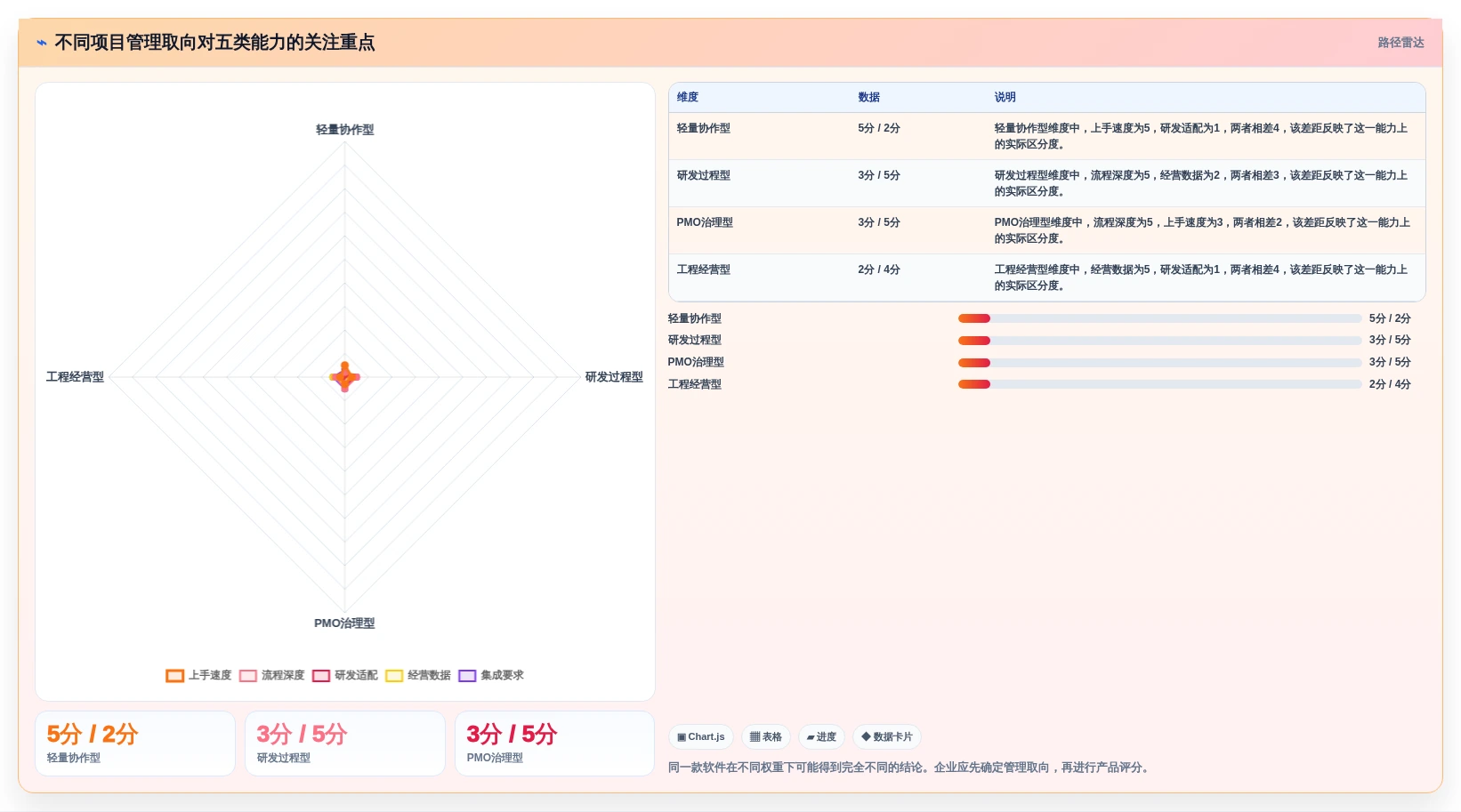Toggle the 流程深度 legend swatch
The width and height of the screenshot is (1461, 812).
(248, 676)
